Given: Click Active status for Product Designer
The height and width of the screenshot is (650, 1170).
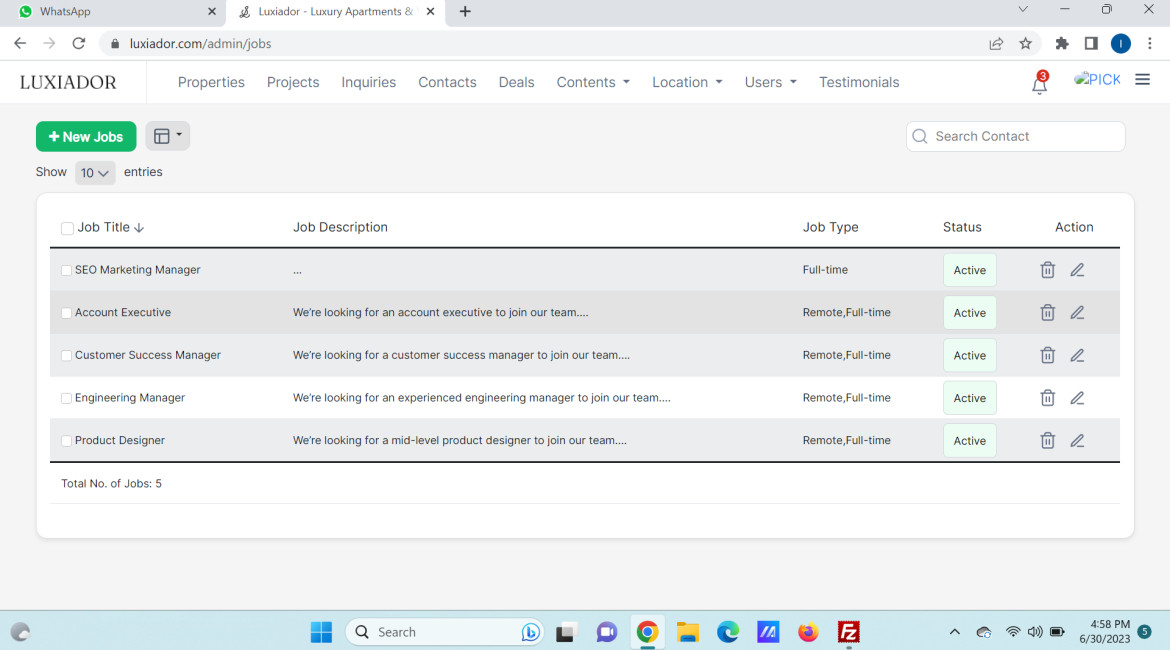Looking at the screenshot, I should pos(969,440).
